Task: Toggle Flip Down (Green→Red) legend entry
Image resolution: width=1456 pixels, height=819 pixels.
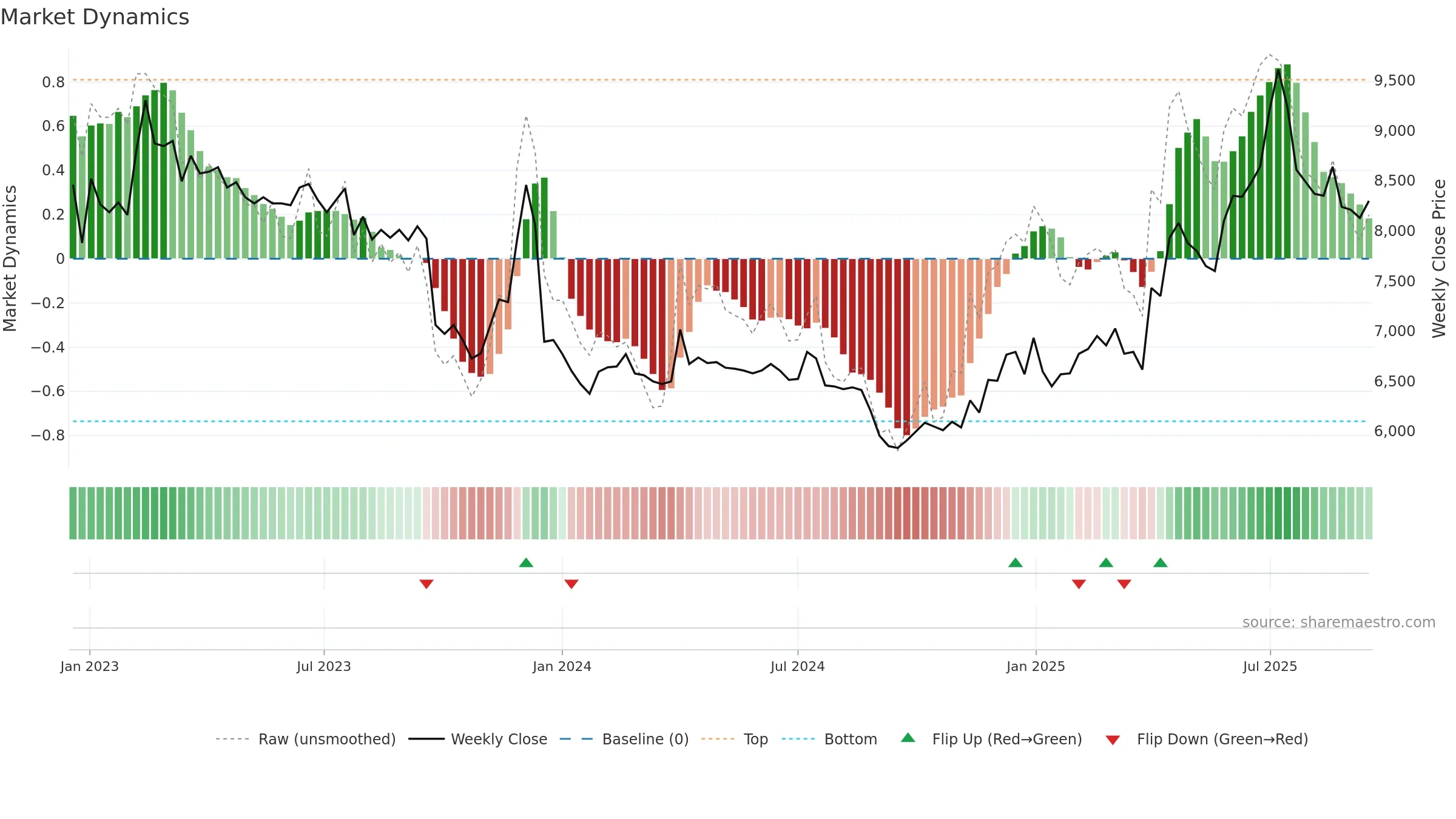Action: coord(1207,739)
